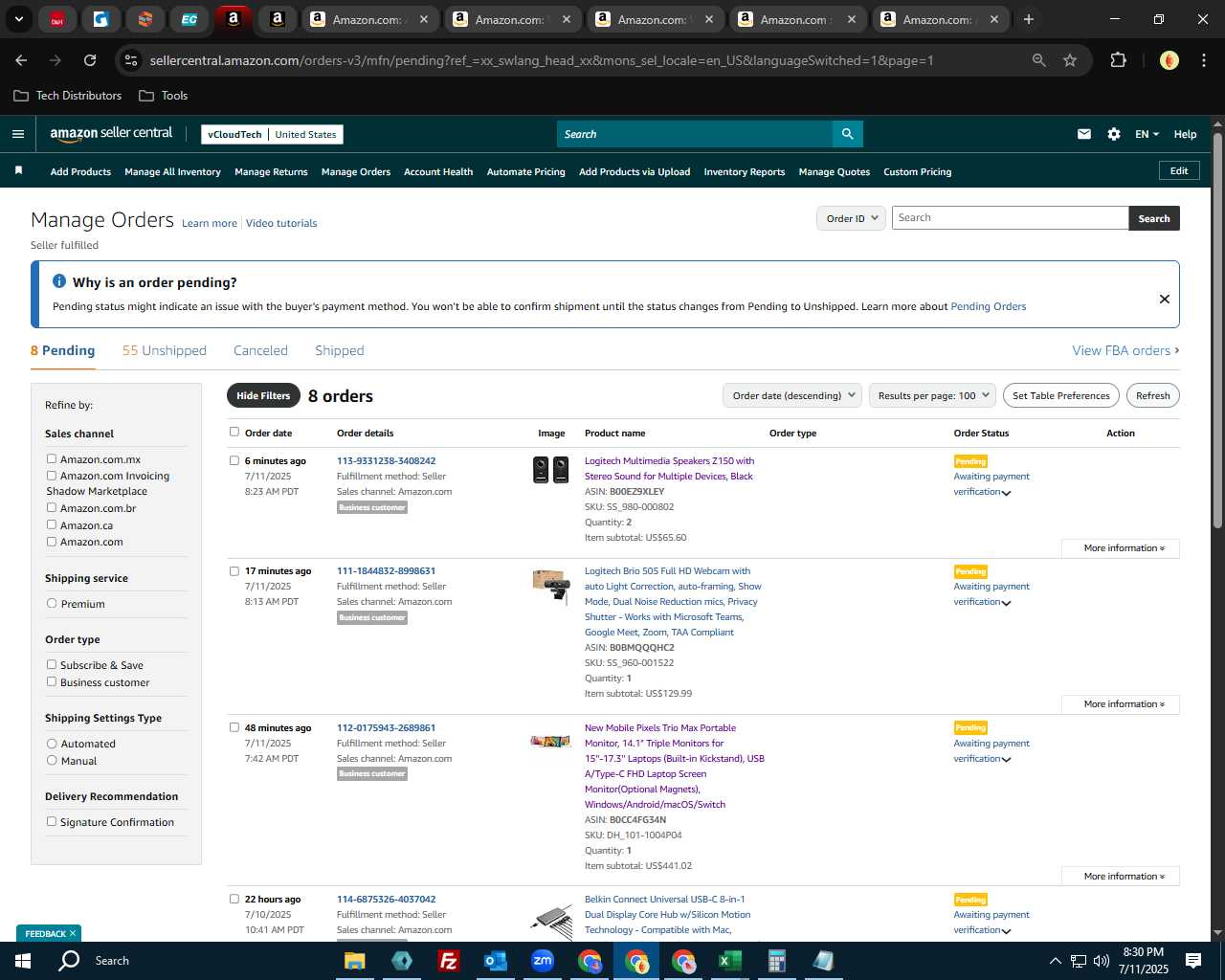Screen dimensions: 1225x980
Task: Open the Order date (descending) sort dropdown
Action: [x=792, y=395]
